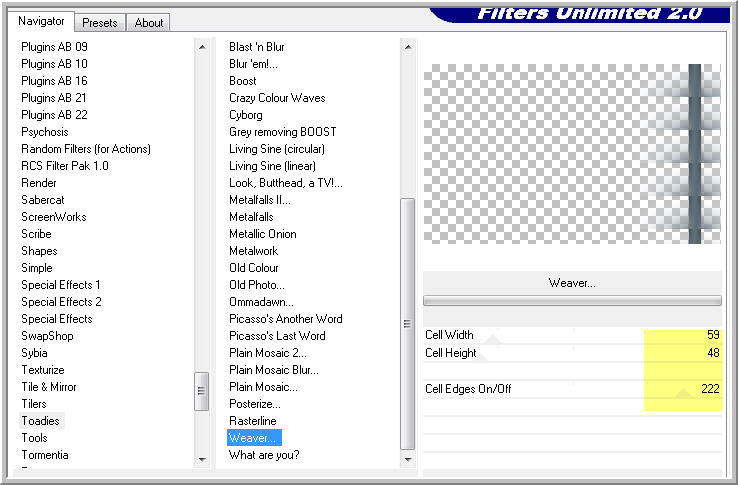Open the About tab

[x=149, y=23]
